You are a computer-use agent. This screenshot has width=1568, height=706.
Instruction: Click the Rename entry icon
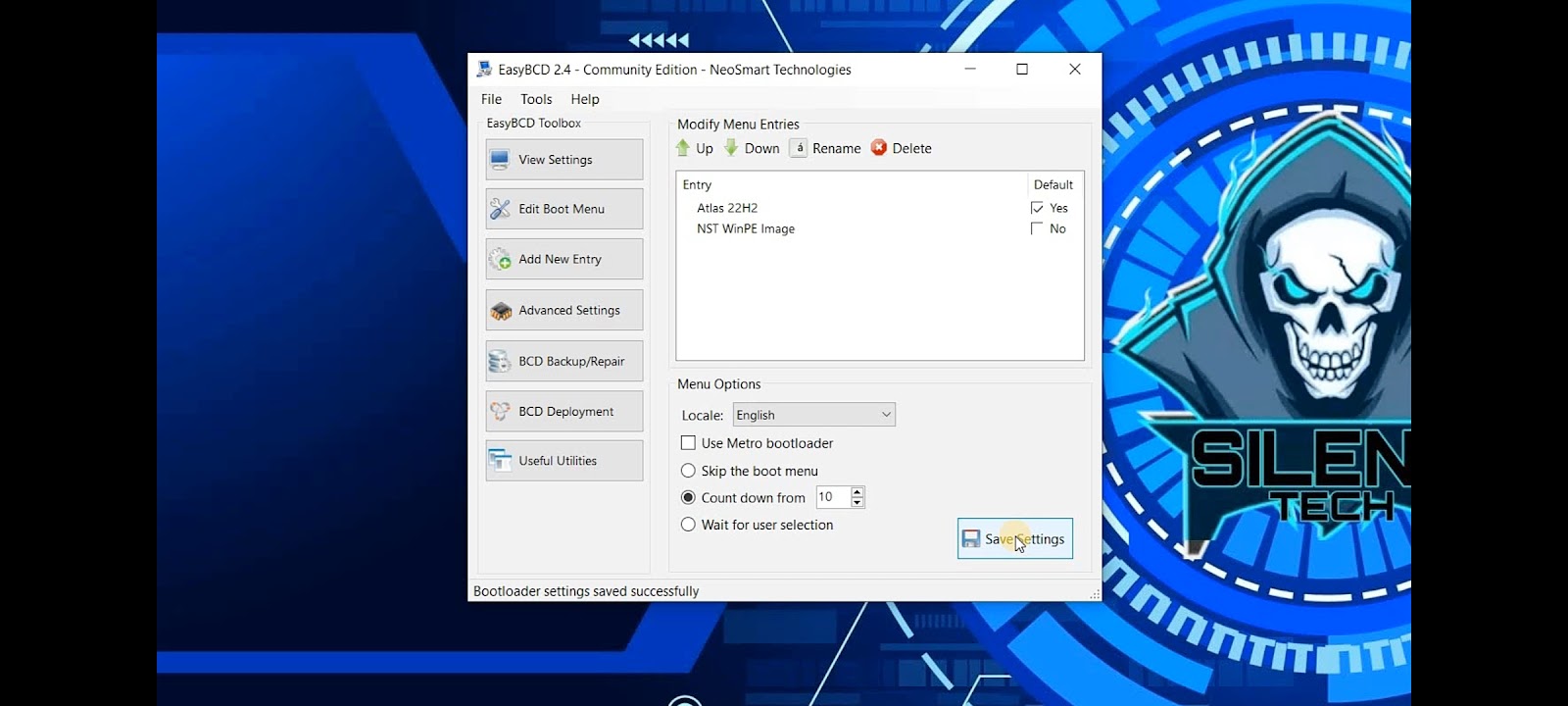click(x=799, y=148)
